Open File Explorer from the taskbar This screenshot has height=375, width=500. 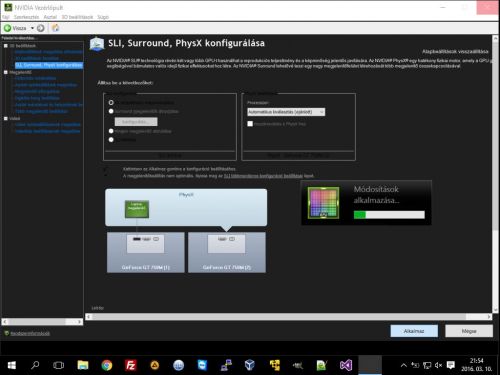coord(83,365)
